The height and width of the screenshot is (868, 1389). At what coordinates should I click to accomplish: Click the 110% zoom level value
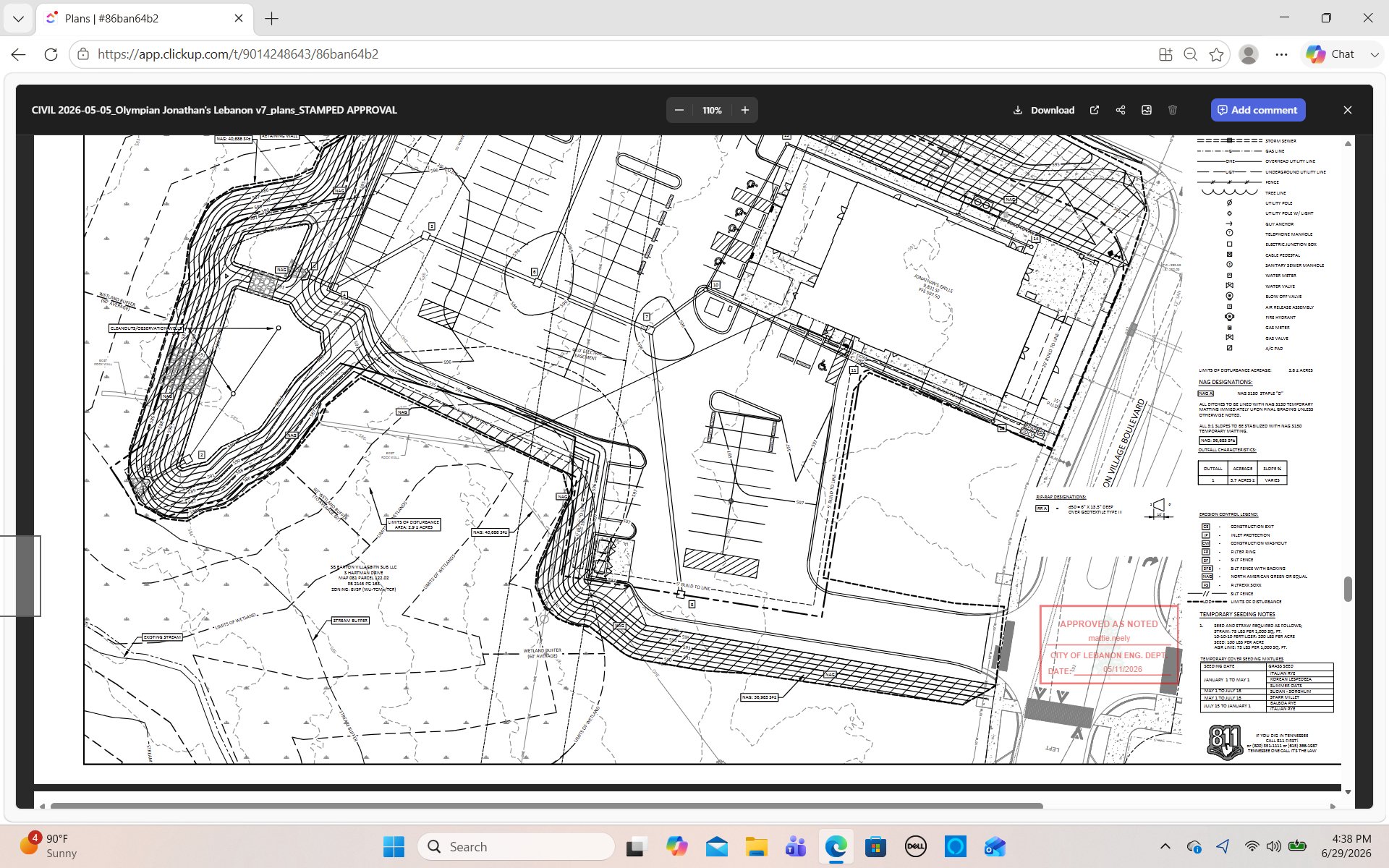[x=712, y=110]
